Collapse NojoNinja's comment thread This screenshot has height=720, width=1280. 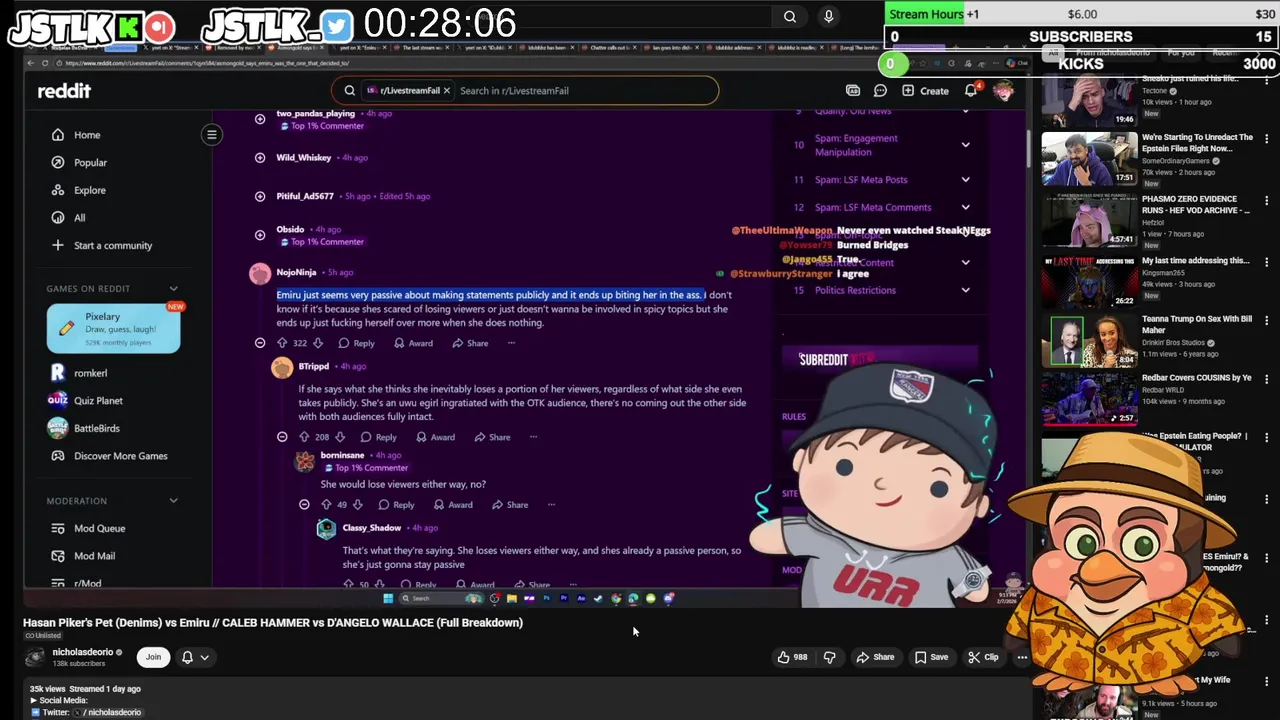click(x=260, y=343)
